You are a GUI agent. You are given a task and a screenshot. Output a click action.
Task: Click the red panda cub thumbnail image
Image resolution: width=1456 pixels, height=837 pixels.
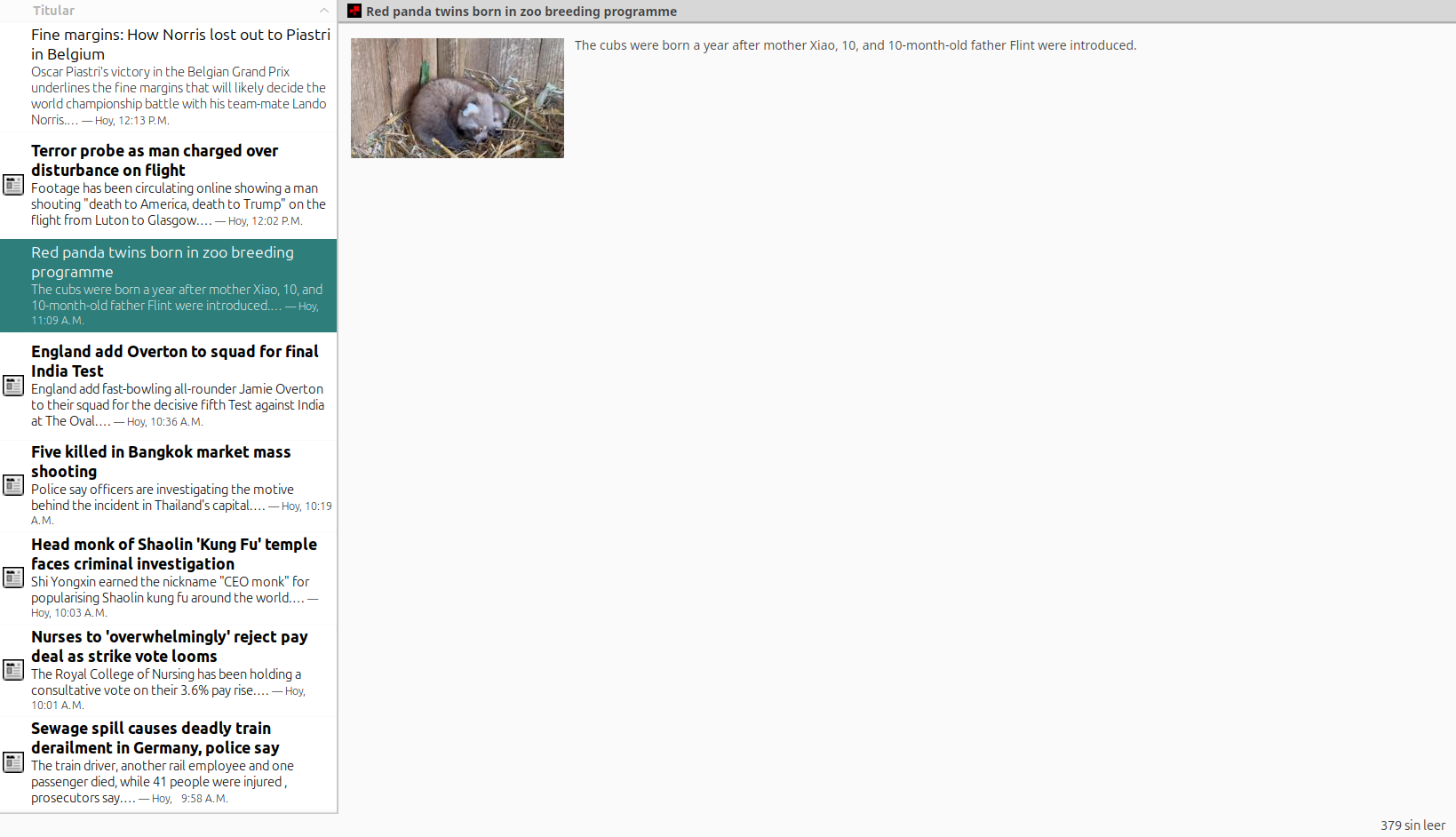point(457,98)
